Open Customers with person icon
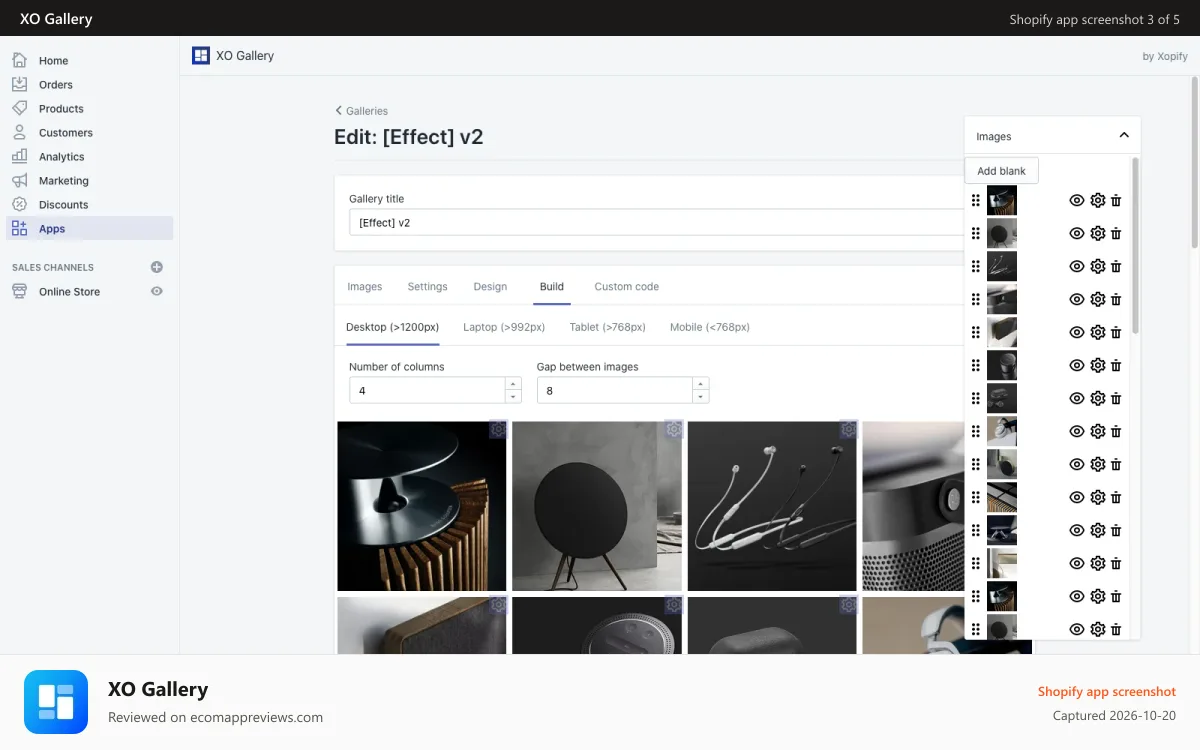The width and height of the screenshot is (1200, 750). coord(20,132)
